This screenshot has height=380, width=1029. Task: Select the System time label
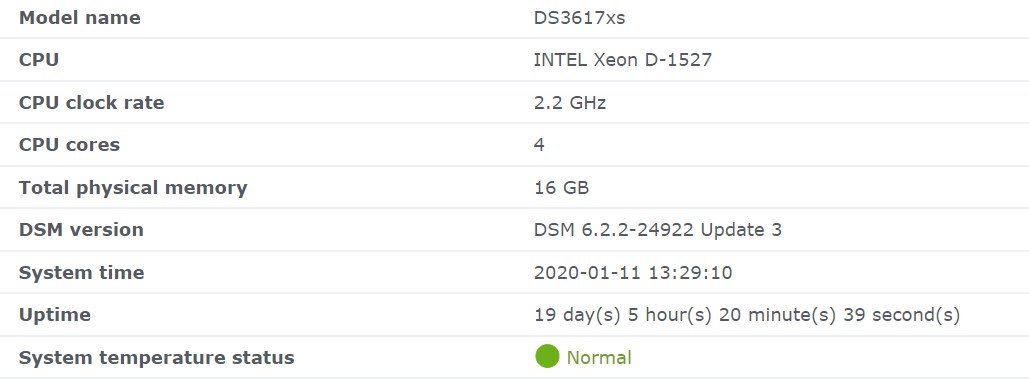[x=81, y=272]
